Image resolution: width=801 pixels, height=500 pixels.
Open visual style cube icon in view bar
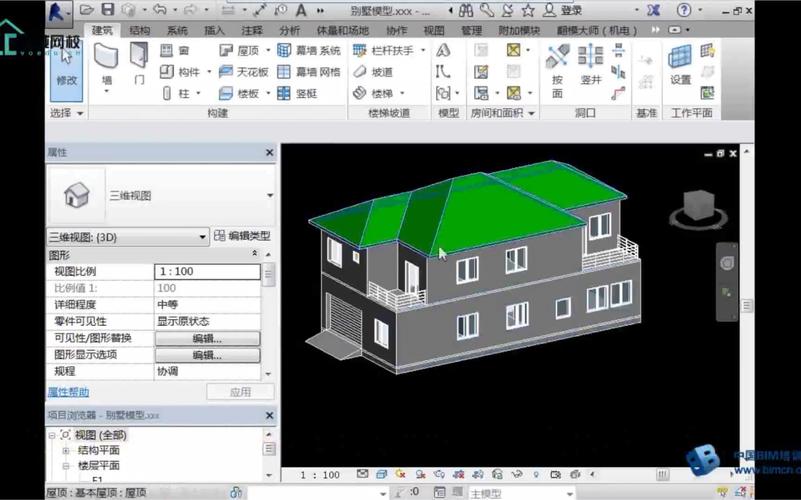point(382,474)
